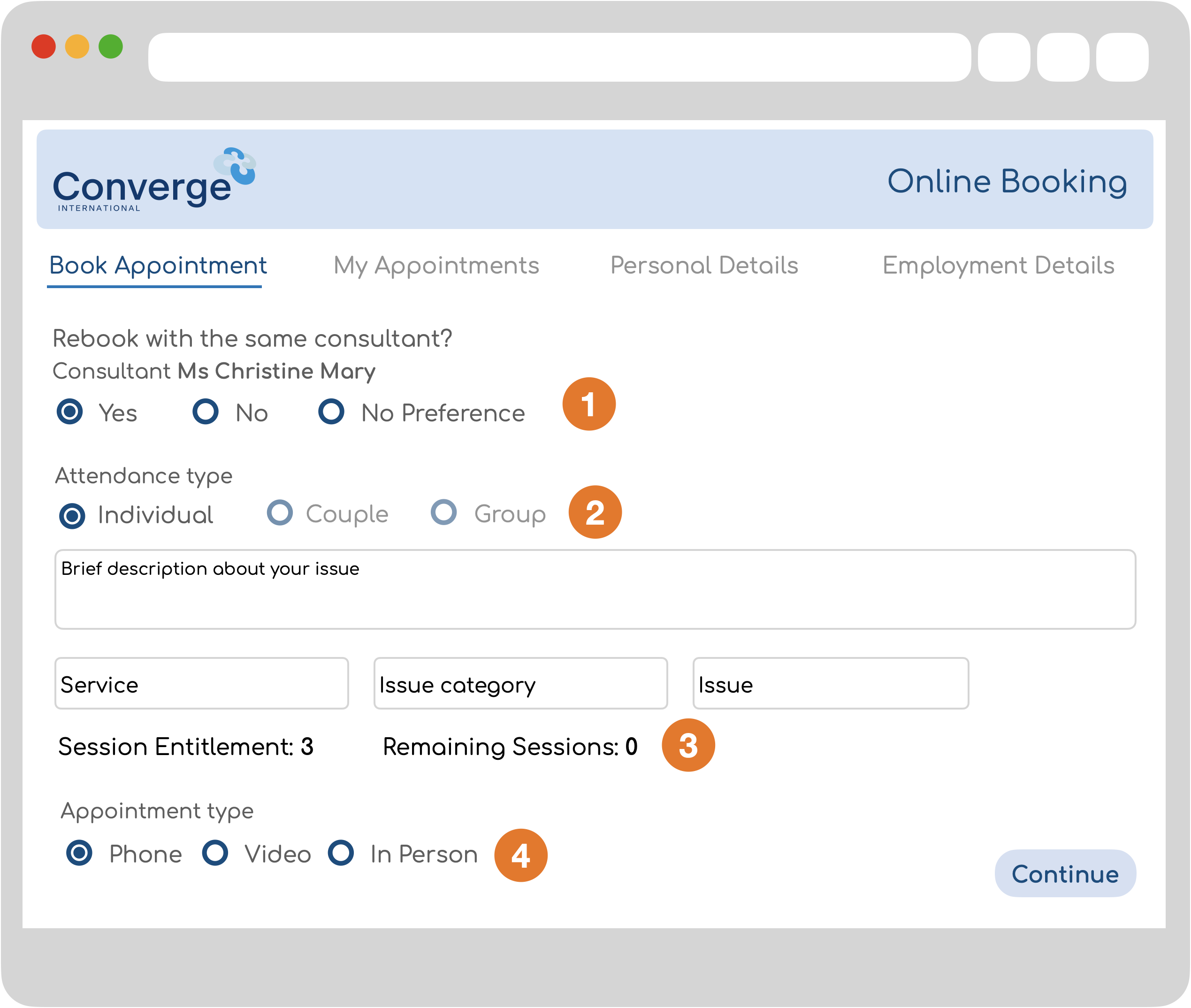
Task: Select Yes to rebook same consultant
Action: point(70,412)
